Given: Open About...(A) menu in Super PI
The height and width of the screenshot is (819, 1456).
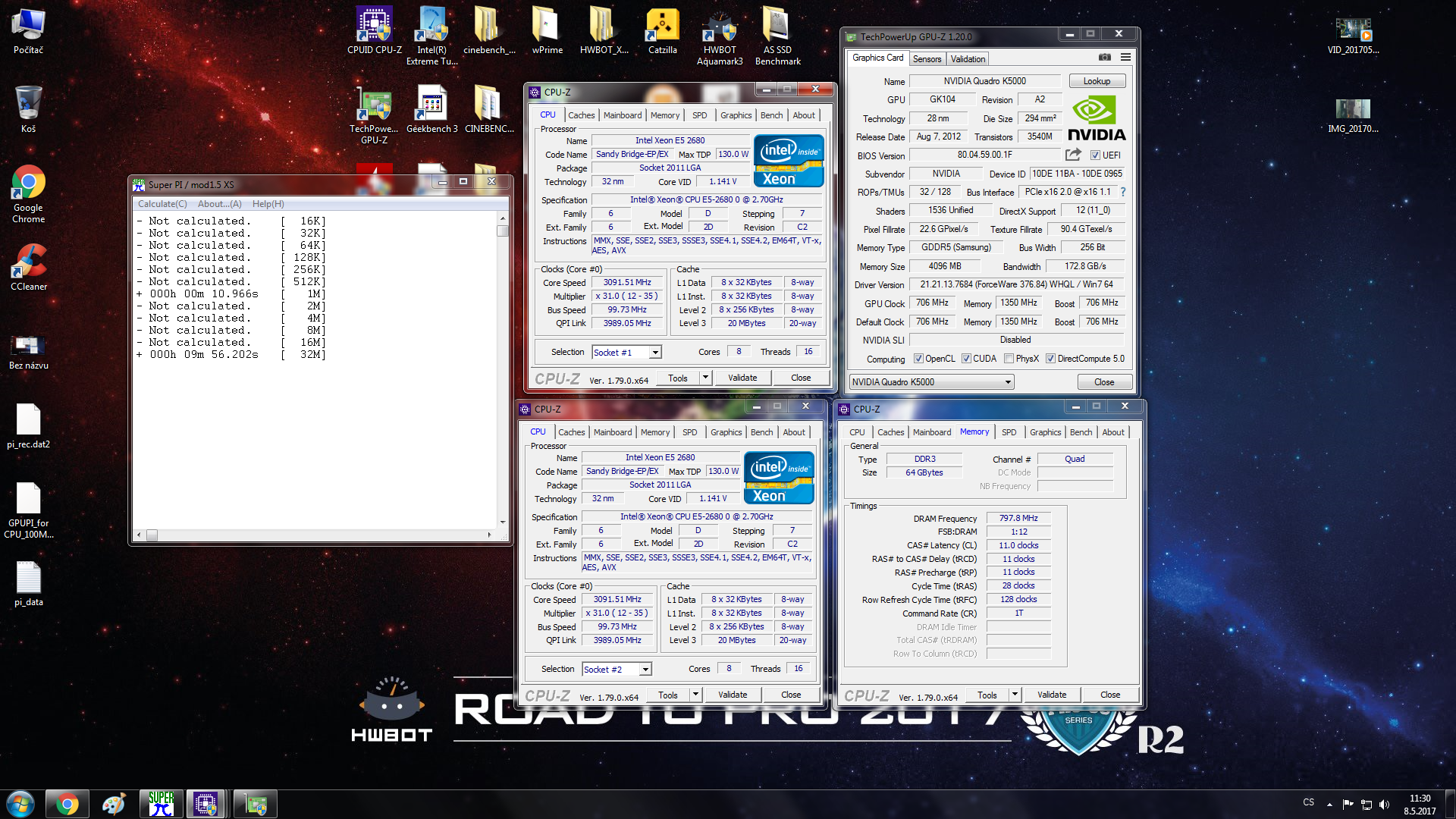Looking at the screenshot, I should tap(219, 204).
